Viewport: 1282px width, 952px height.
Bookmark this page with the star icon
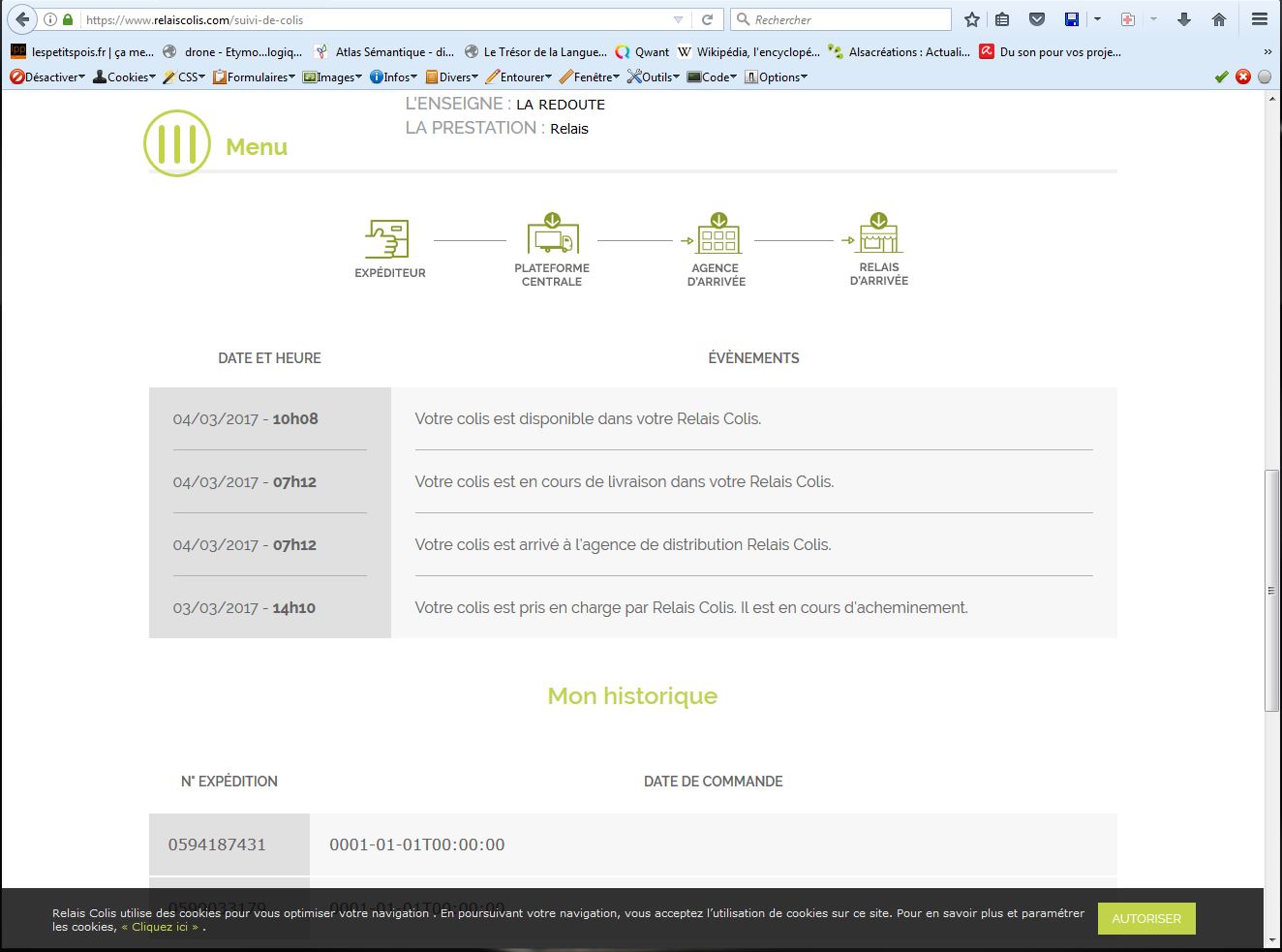[972, 19]
